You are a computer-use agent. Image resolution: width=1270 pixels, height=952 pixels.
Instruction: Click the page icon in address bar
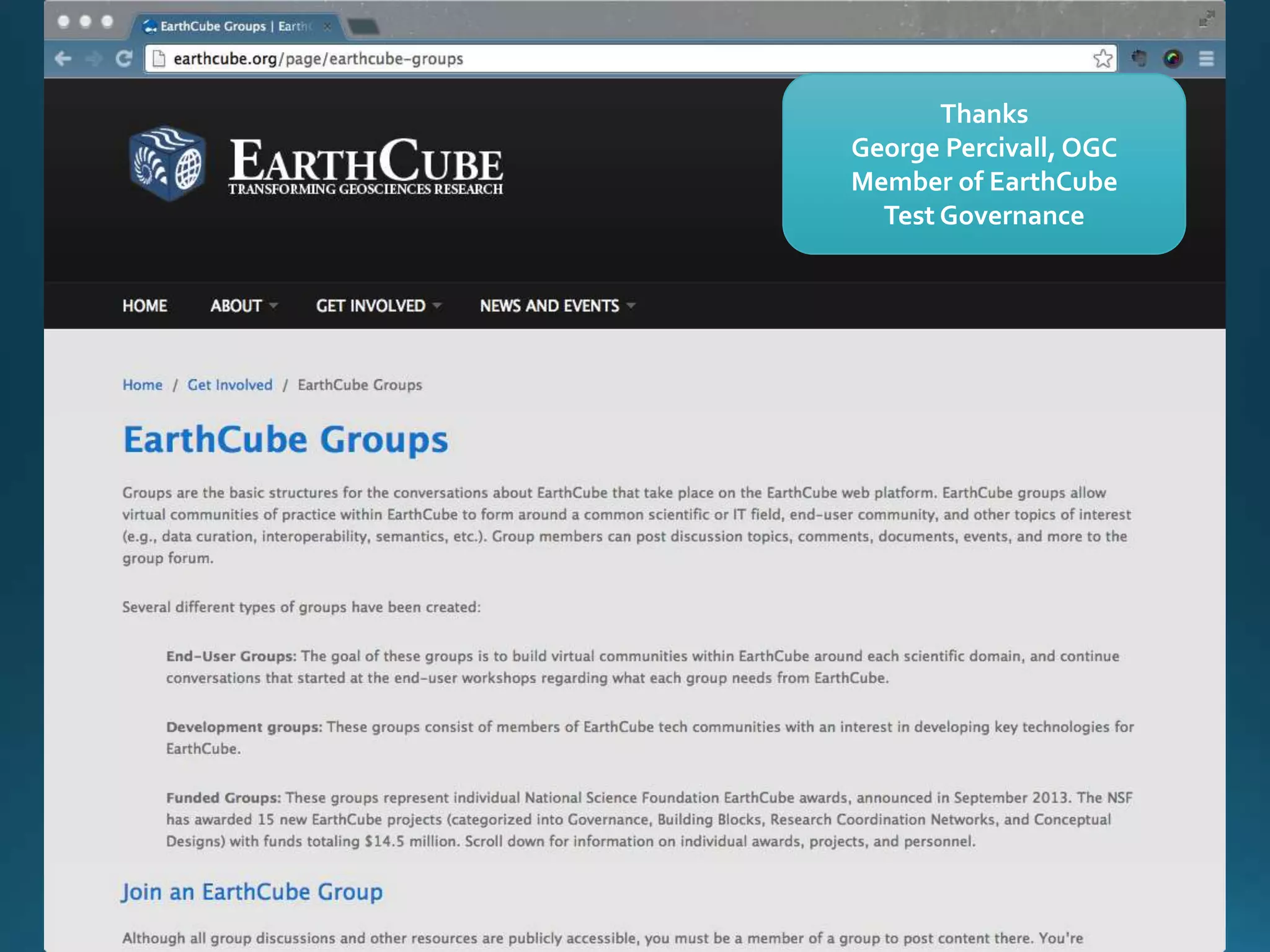pyautogui.click(x=159, y=58)
